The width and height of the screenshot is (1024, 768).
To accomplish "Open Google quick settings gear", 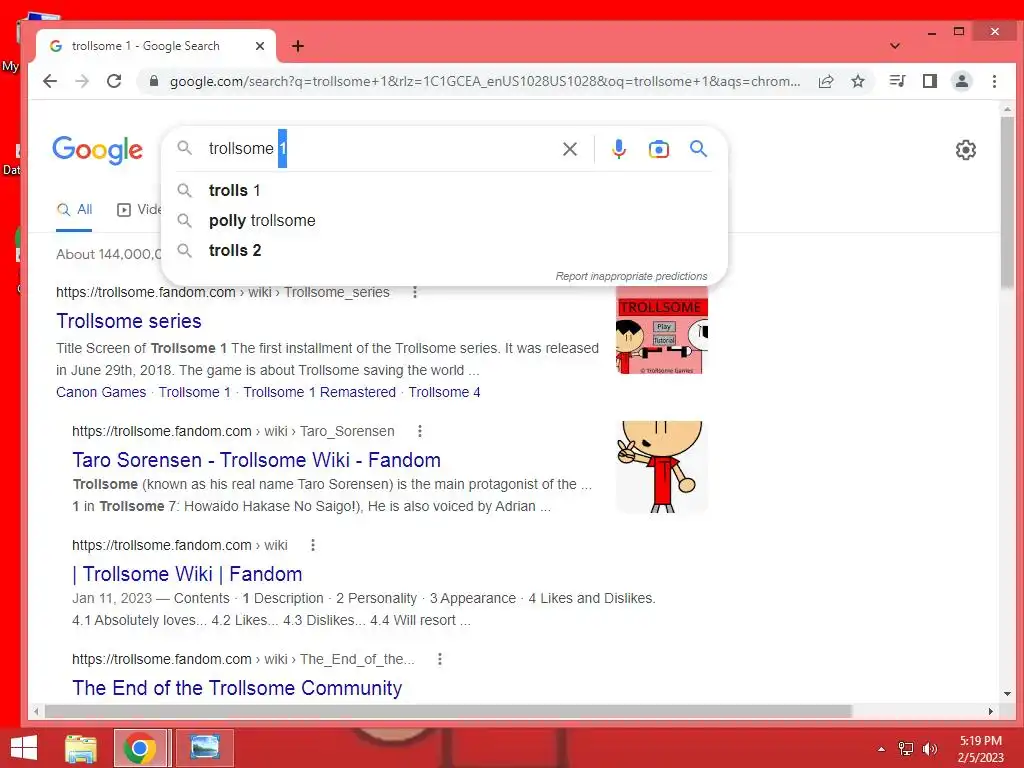I will coord(966,150).
